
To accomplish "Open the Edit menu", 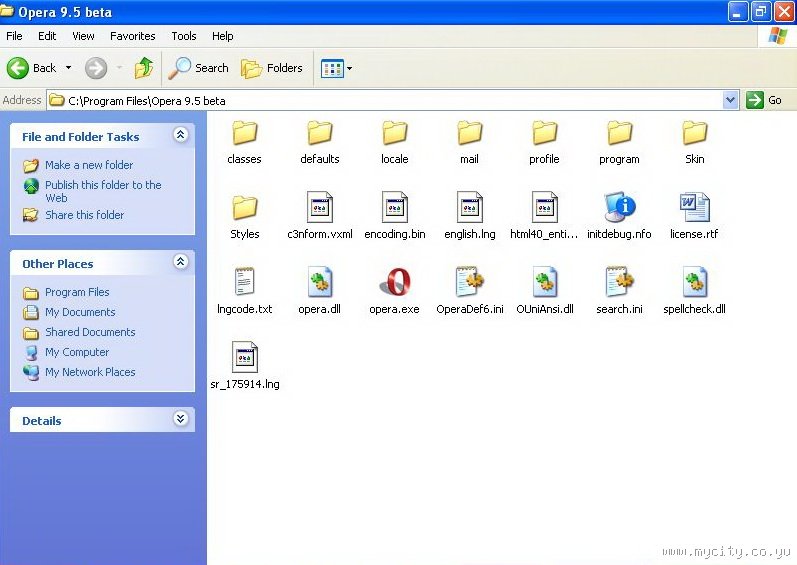I will pos(47,36).
